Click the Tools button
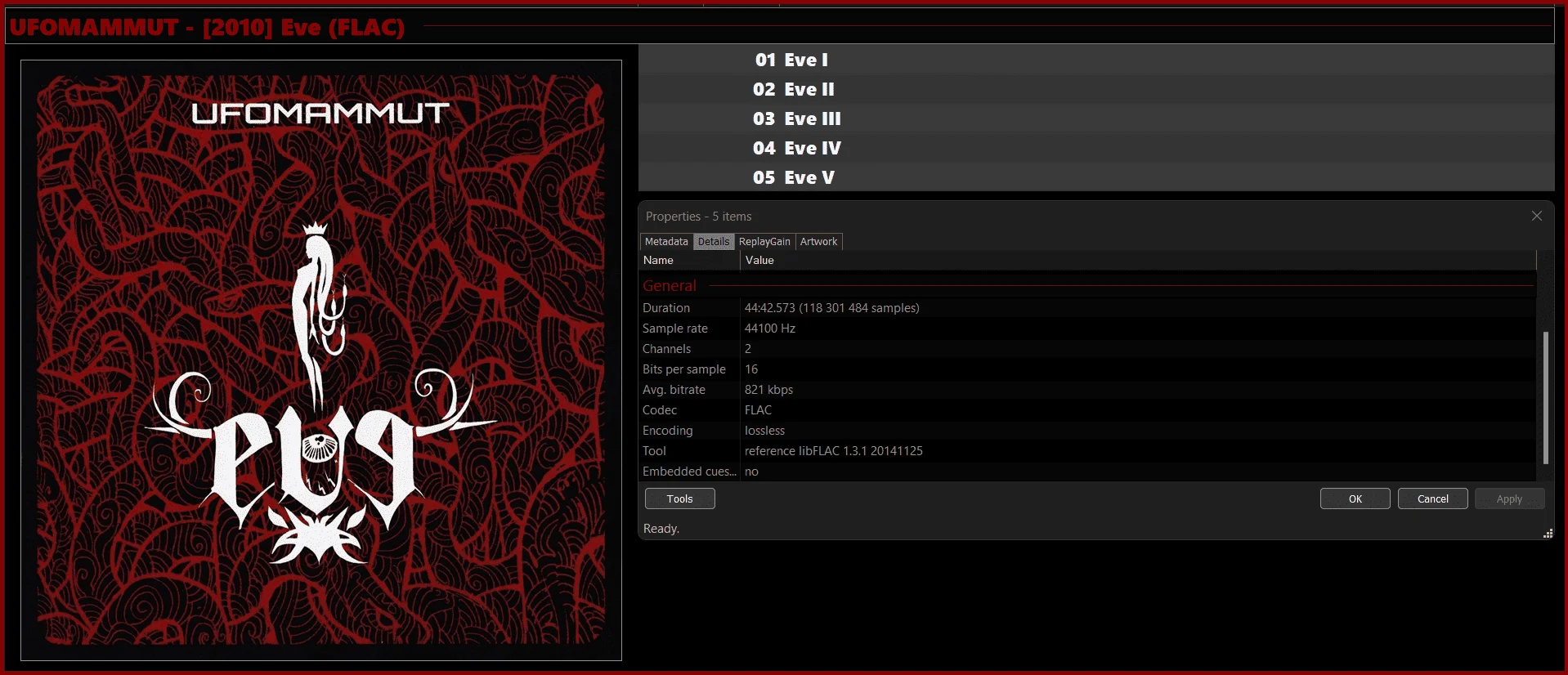This screenshot has height=675, width=1568. click(x=679, y=498)
